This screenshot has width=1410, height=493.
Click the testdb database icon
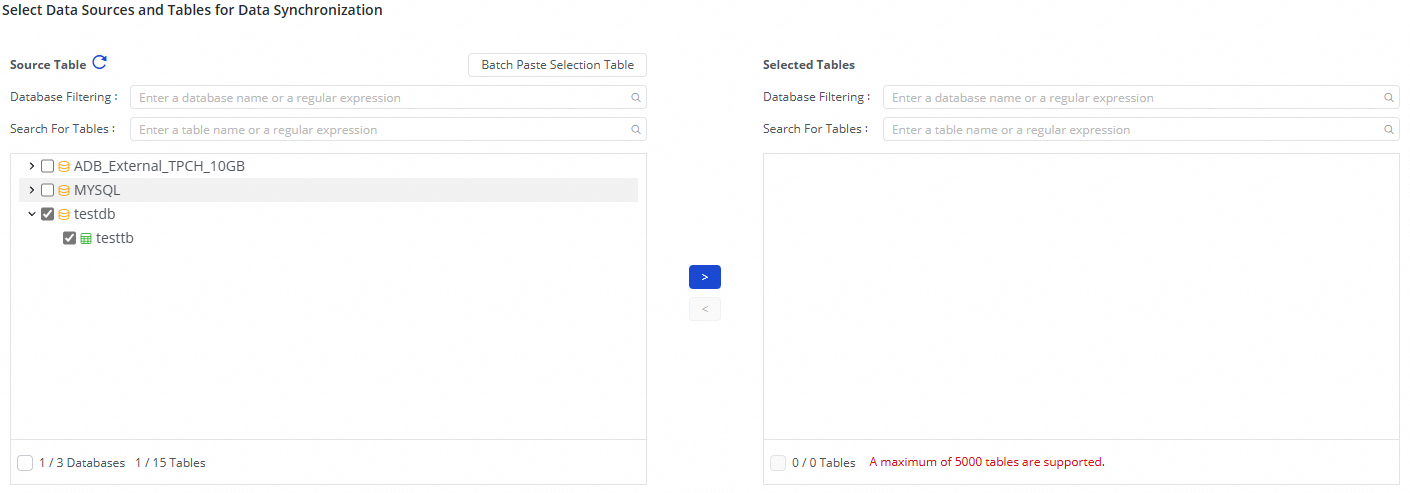(64, 214)
